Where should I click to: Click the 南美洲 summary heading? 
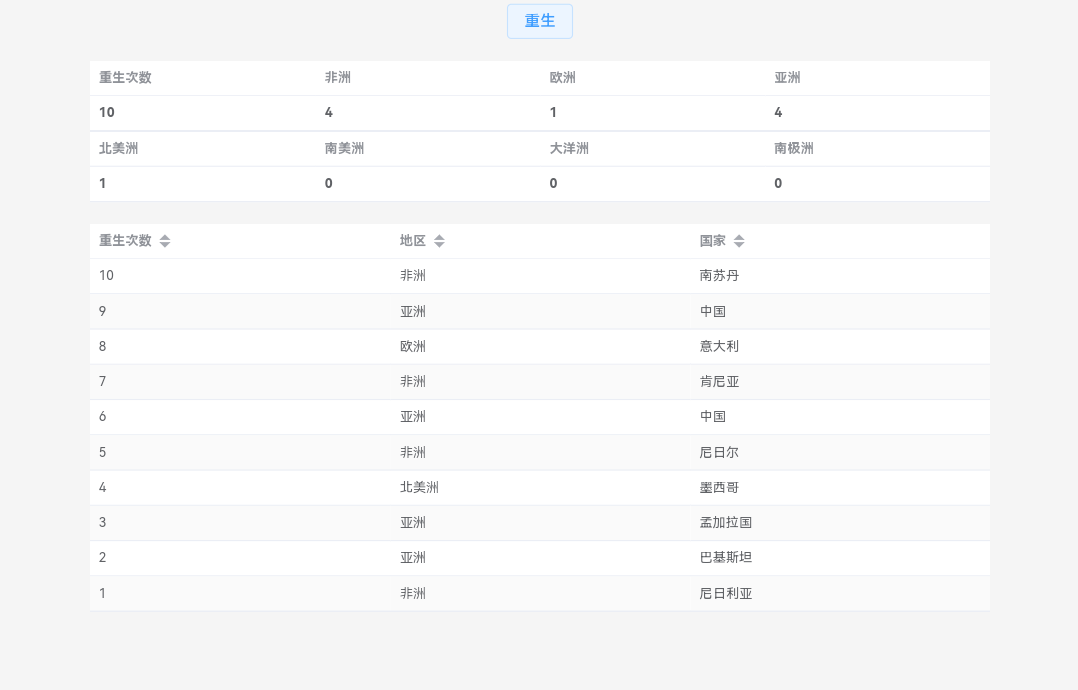[x=344, y=148]
